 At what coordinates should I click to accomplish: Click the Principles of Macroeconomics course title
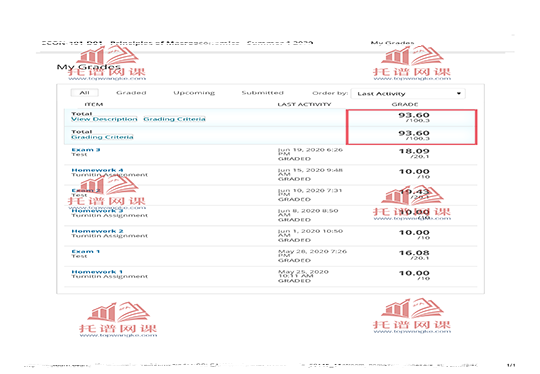click(175, 43)
